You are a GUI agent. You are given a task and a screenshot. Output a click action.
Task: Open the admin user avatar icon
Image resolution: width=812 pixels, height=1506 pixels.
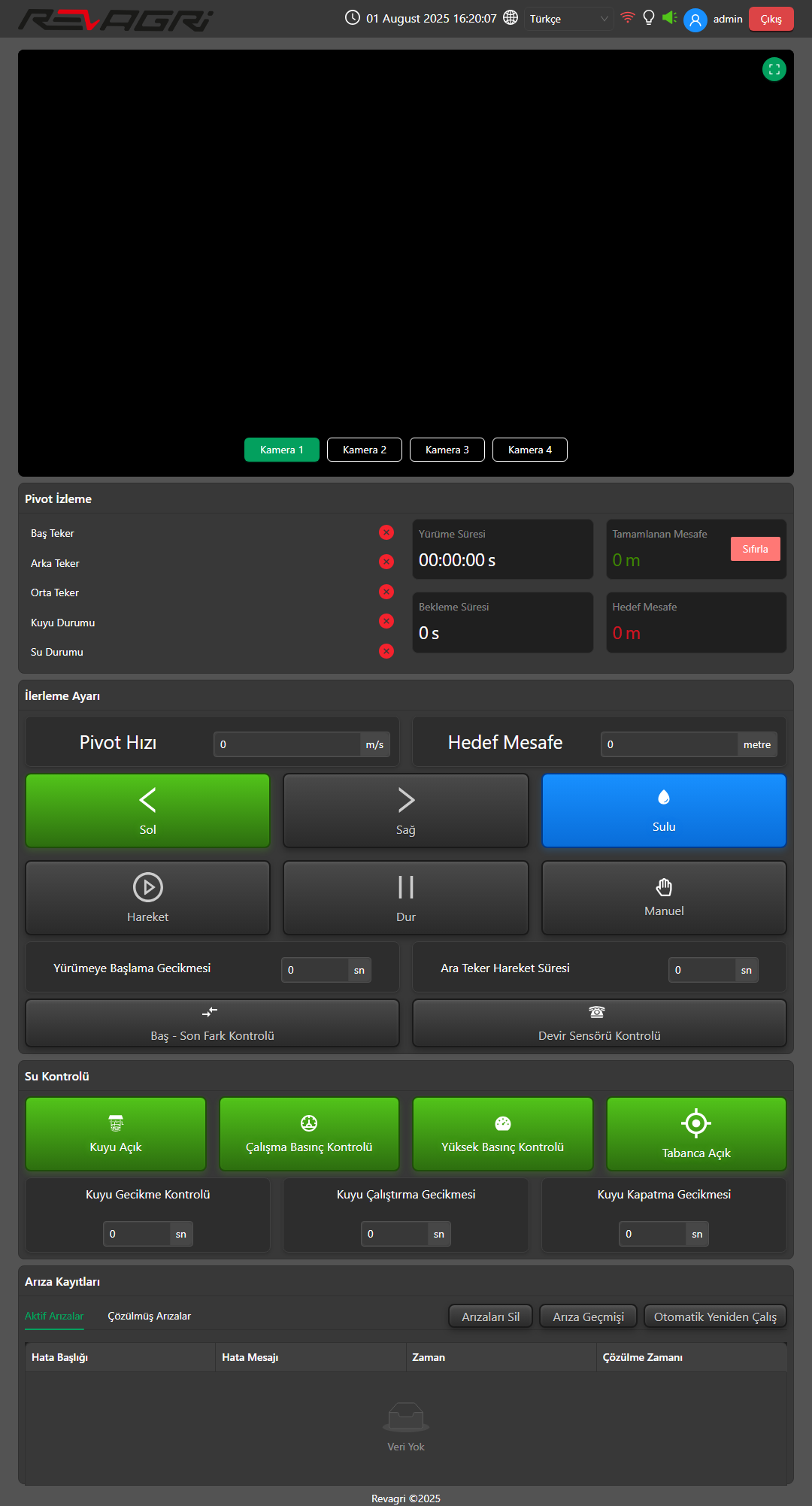pos(695,20)
